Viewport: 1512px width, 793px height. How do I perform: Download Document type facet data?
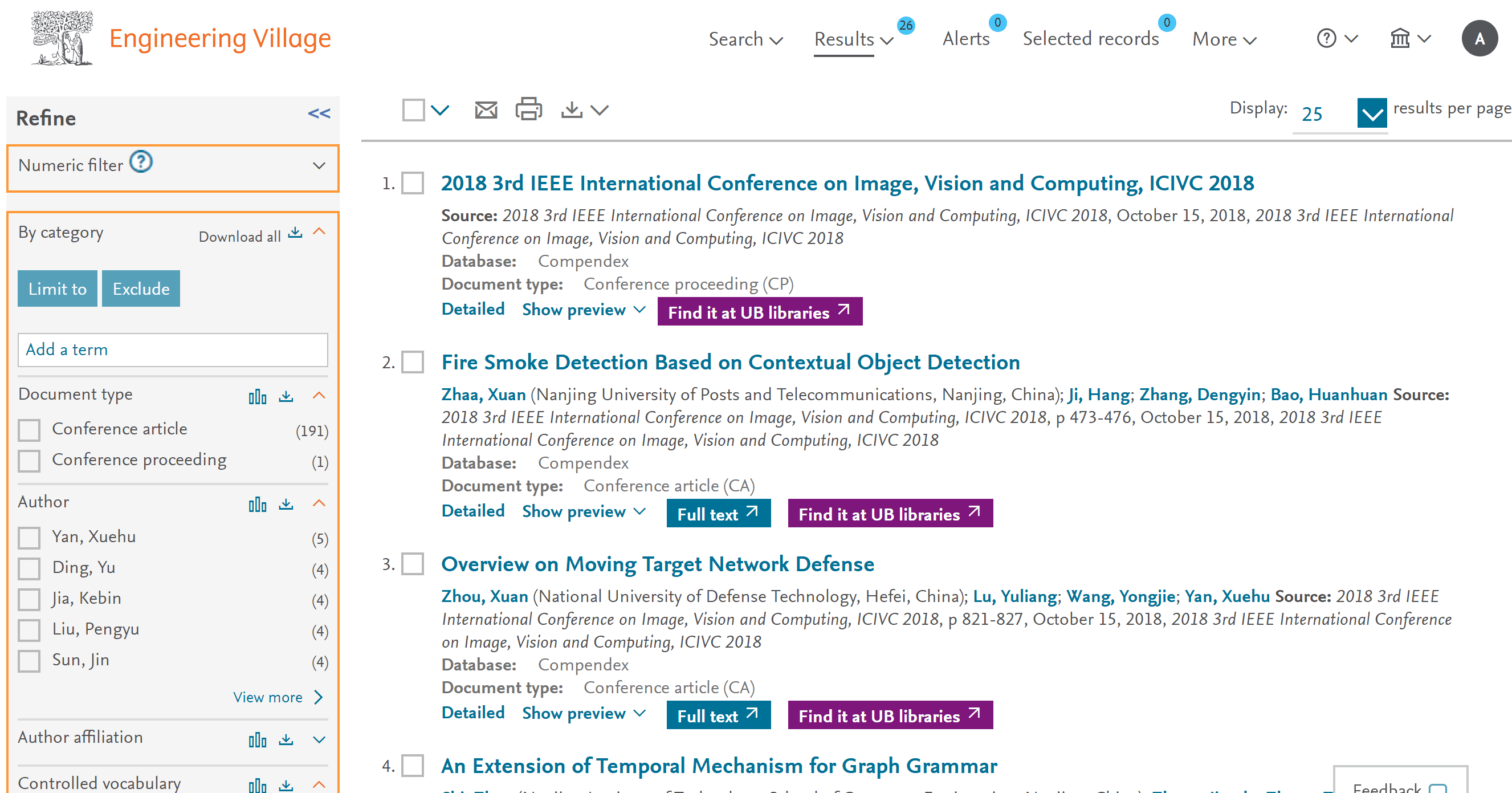pos(286,396)
